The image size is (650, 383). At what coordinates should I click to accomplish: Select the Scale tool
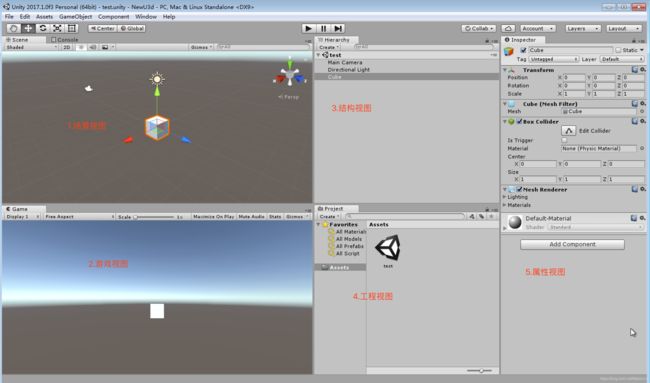57,28
